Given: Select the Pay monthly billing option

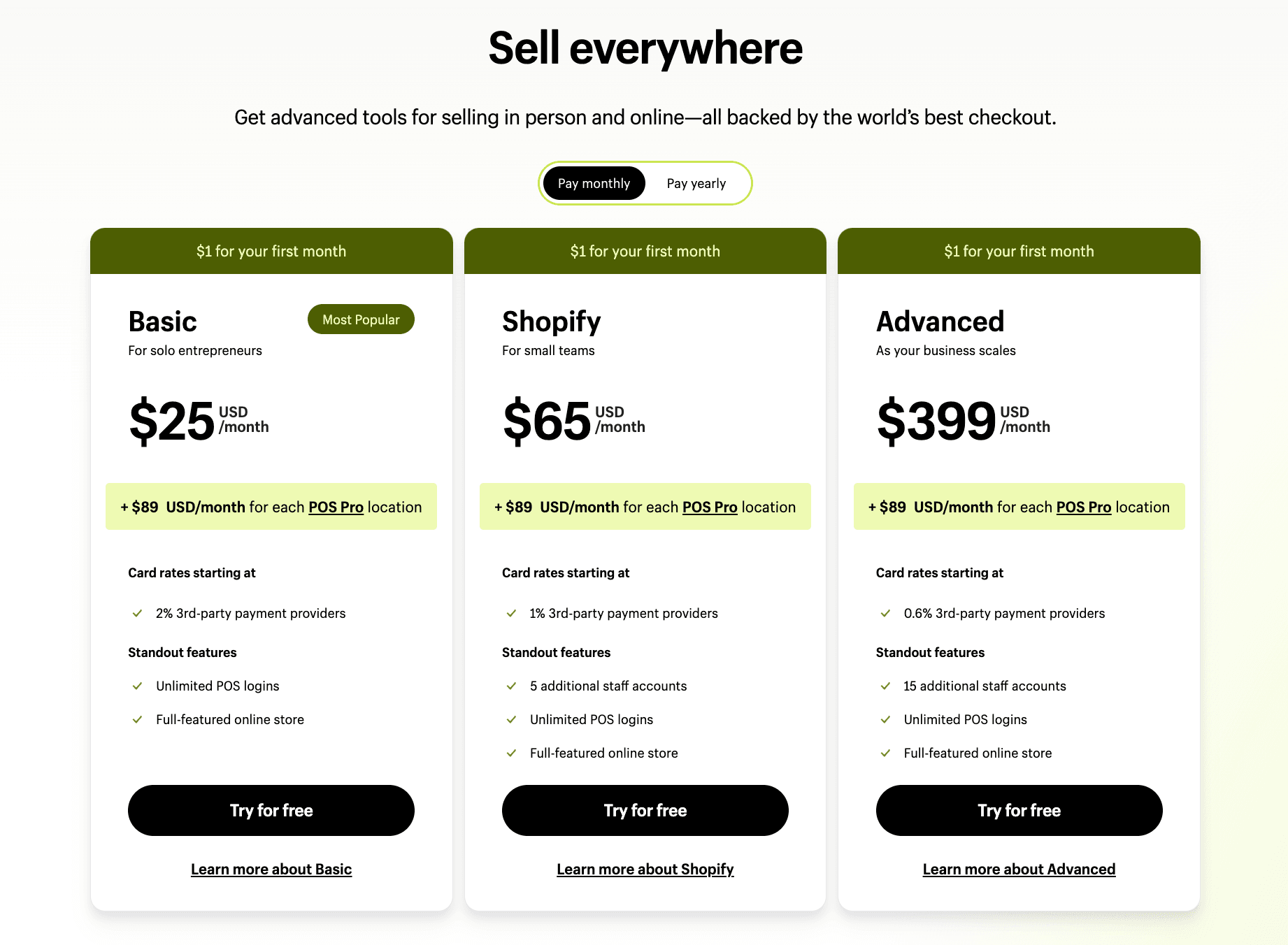Looking at the screenshot, I should (594, 184).
